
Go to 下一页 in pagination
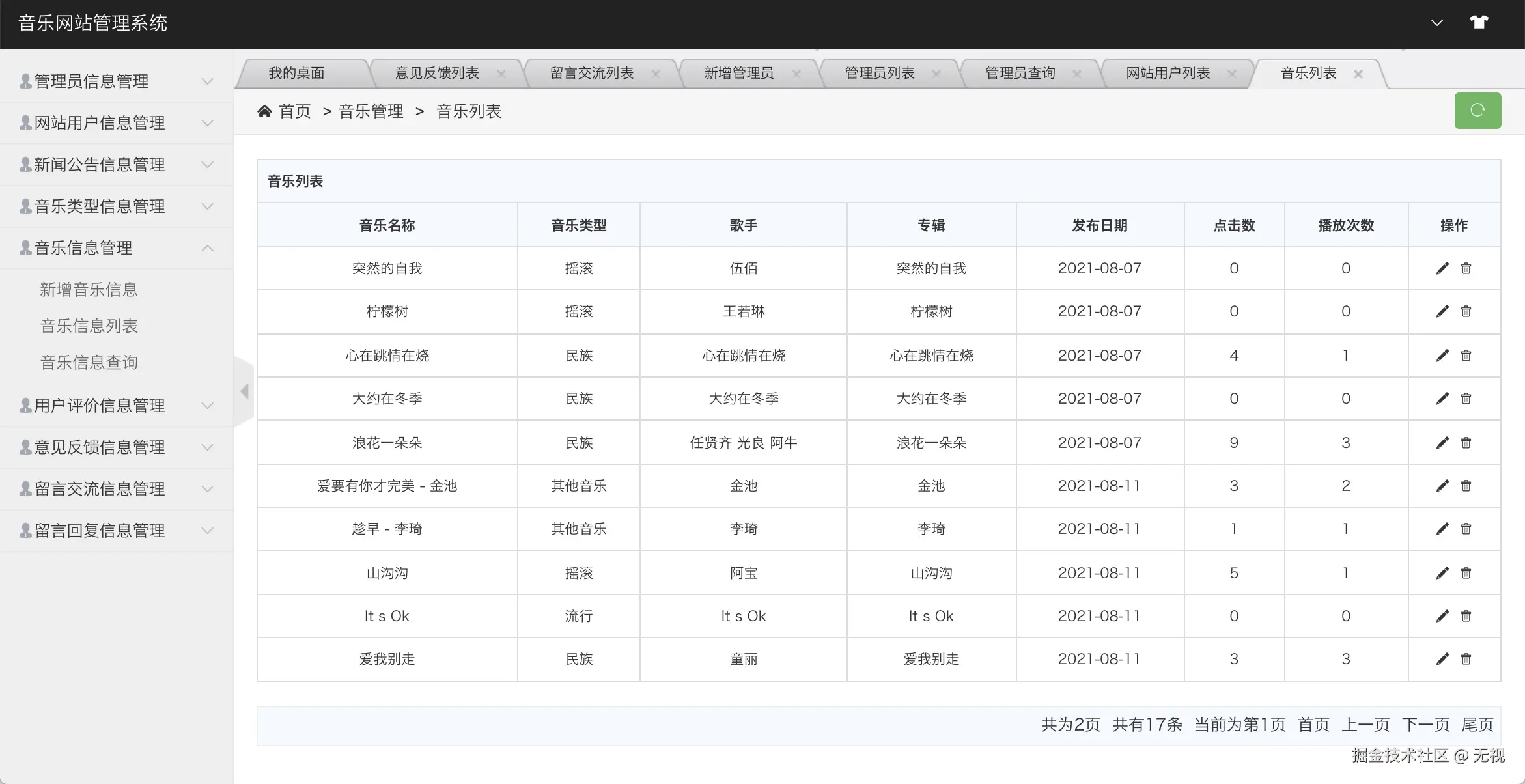coord(1425,725)
